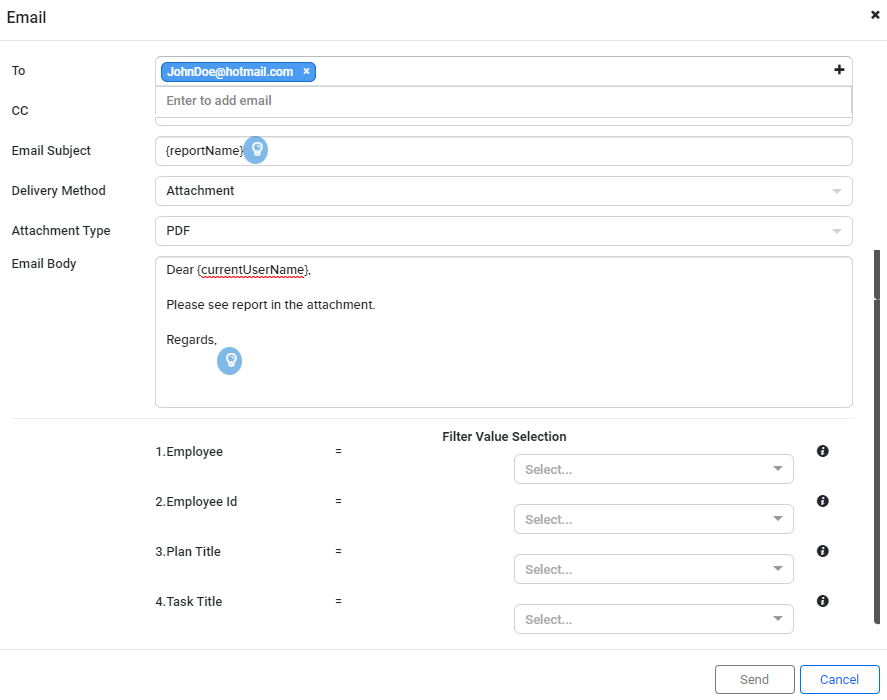The height and width of the screenshot is (700, 887).
Task: Click lightbulb hint icon in Email Body
Action: [230, 360]
